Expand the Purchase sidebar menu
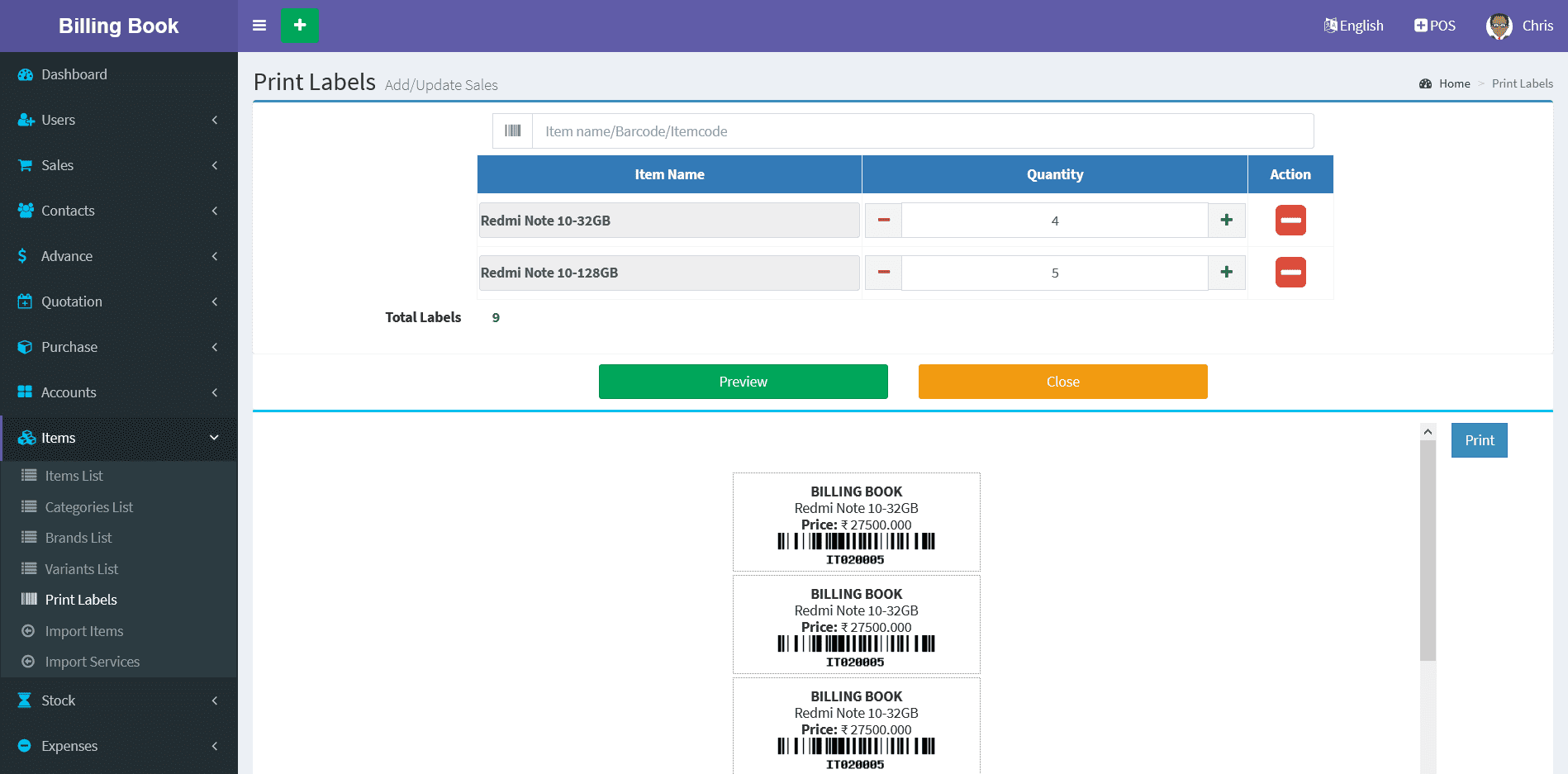The width and height of the screenshot is (1568, 774). (x=69, y=347)
